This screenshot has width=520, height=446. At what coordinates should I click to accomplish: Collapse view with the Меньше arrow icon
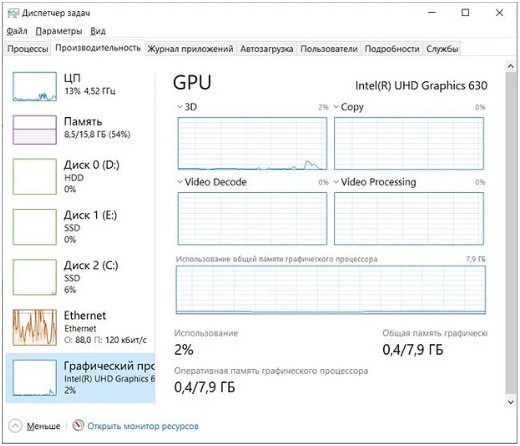pos(15,426)
